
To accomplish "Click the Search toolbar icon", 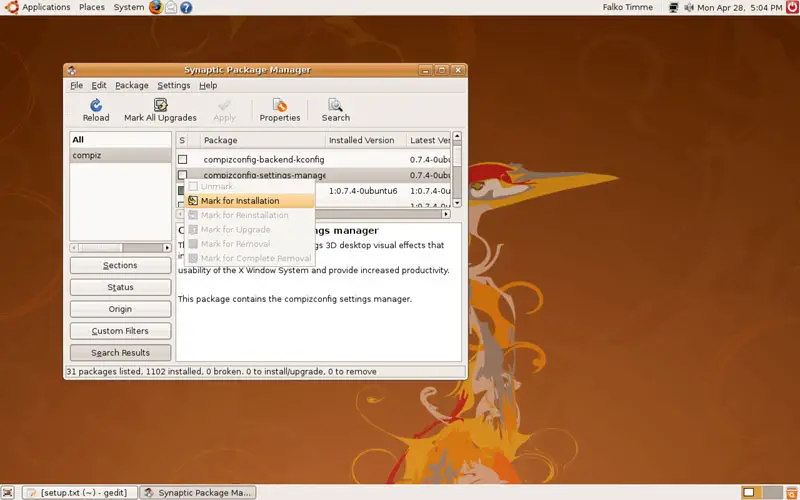I will click(x=335, y=105).
